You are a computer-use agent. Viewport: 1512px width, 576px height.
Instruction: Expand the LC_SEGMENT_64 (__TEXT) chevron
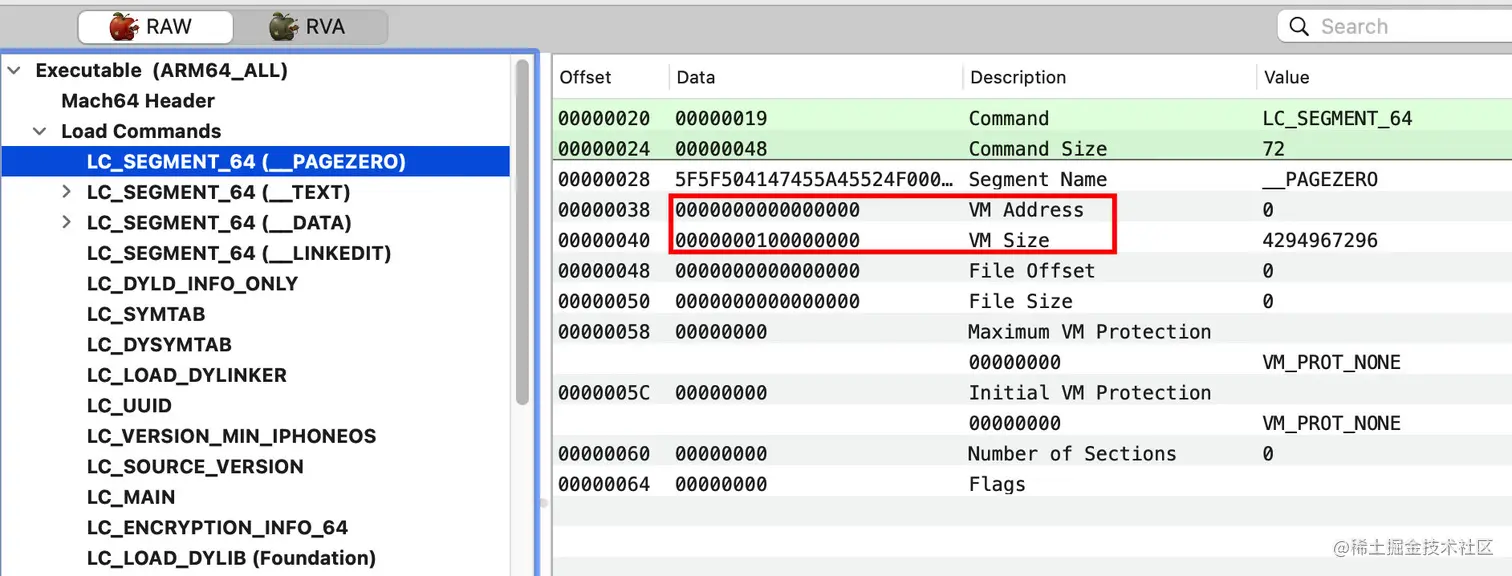click(66, 192)
